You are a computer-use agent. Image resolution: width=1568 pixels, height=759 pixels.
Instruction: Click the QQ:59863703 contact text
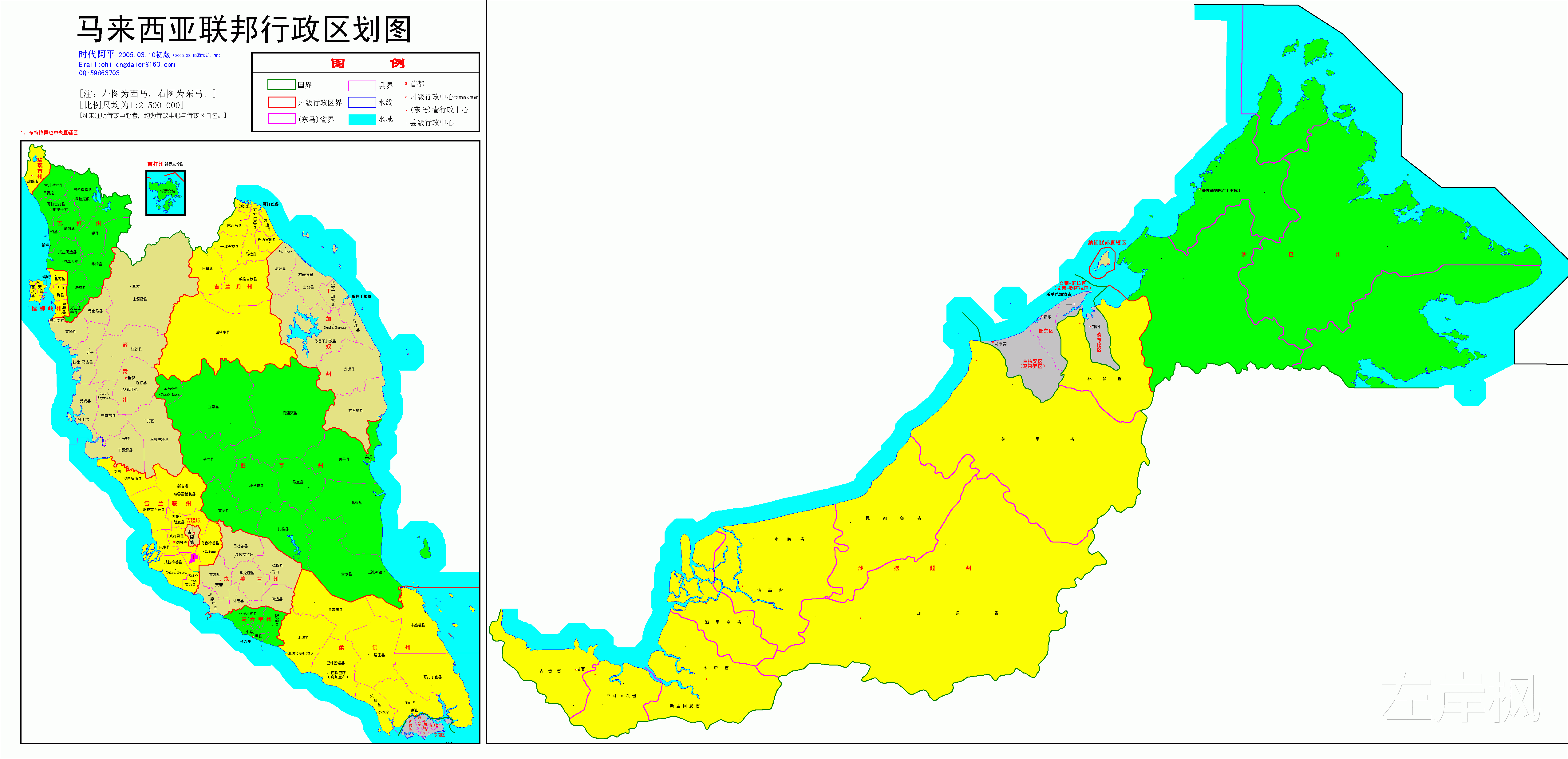coord(99,73)
